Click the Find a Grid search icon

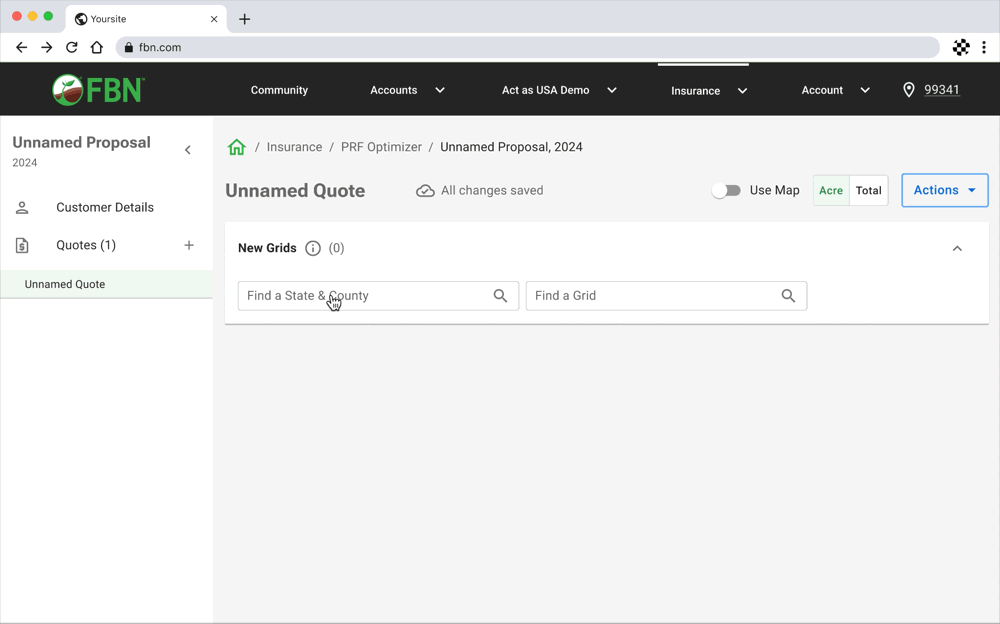point(788,296)
